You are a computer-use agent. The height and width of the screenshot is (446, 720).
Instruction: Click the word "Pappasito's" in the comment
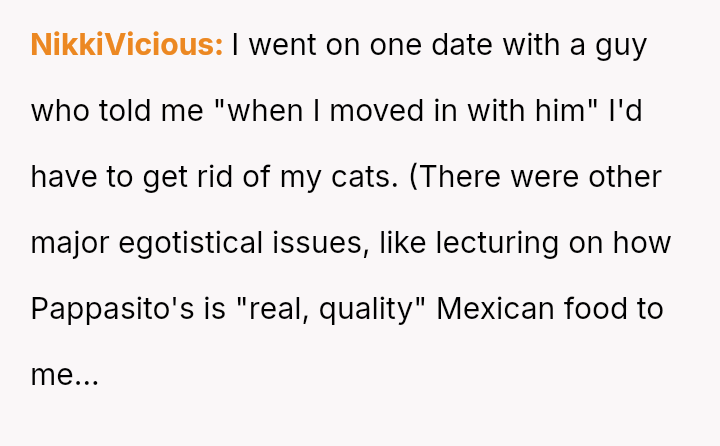(x=112, y=308)
